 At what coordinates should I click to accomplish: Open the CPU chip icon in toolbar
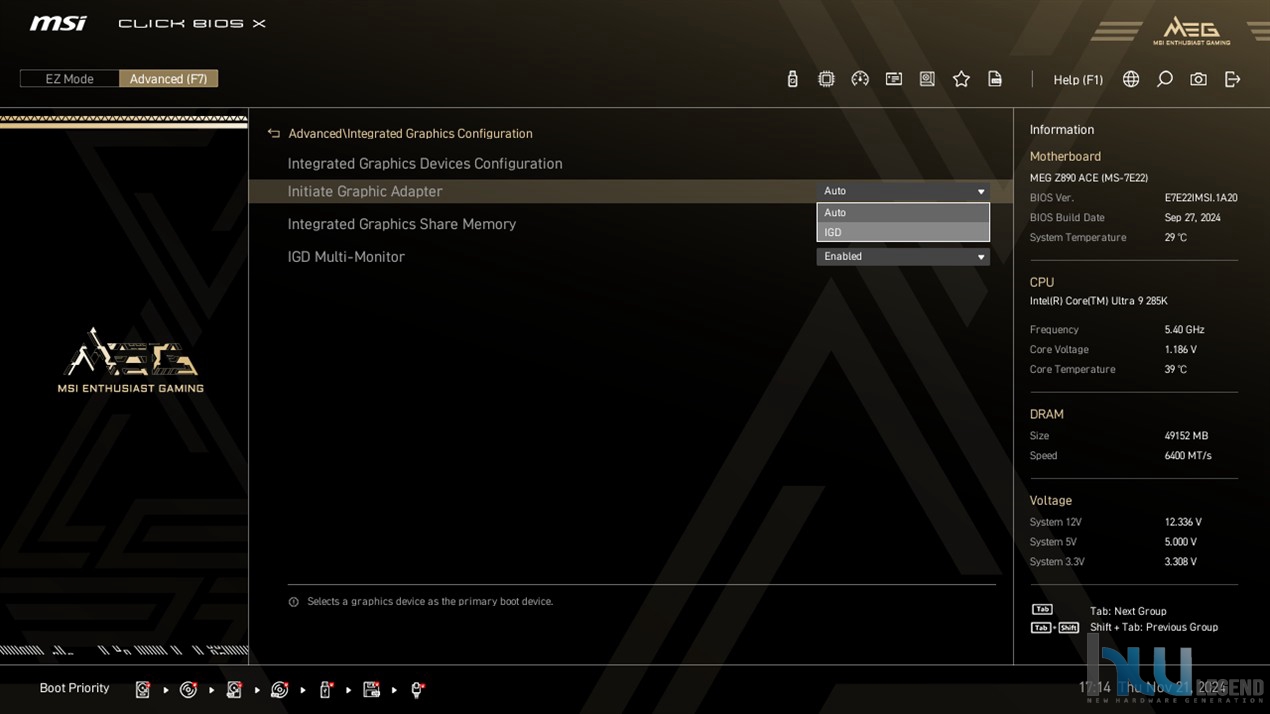click(x=826, y=79)
